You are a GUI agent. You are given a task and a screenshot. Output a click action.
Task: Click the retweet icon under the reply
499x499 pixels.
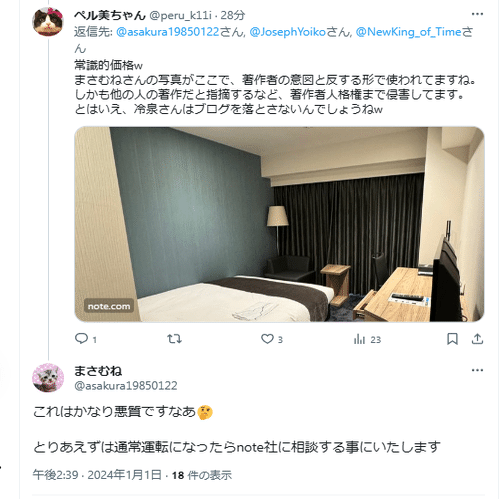click(x=174, y=339)
